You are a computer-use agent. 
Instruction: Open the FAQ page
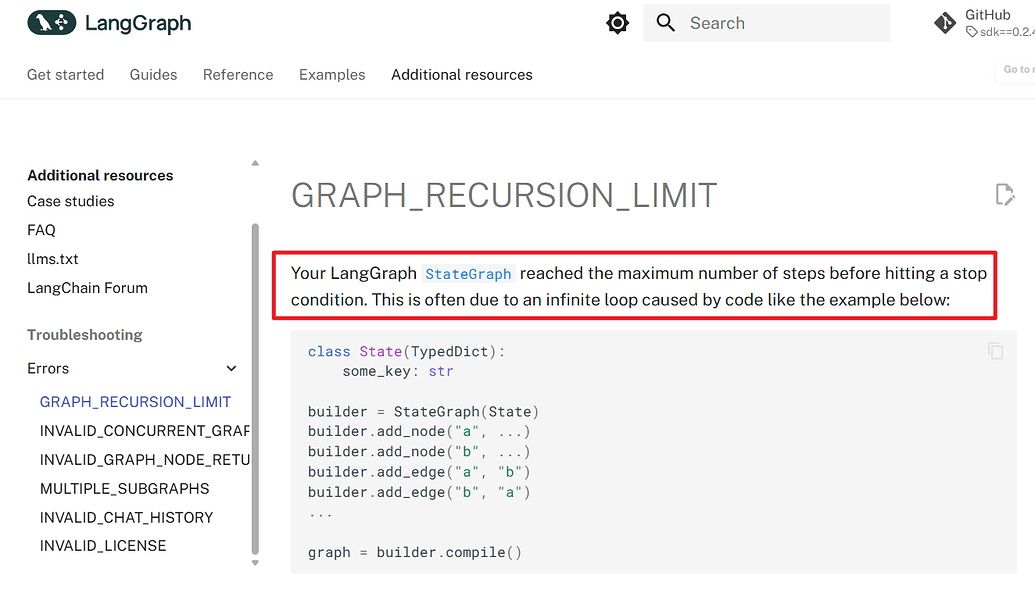41,230
